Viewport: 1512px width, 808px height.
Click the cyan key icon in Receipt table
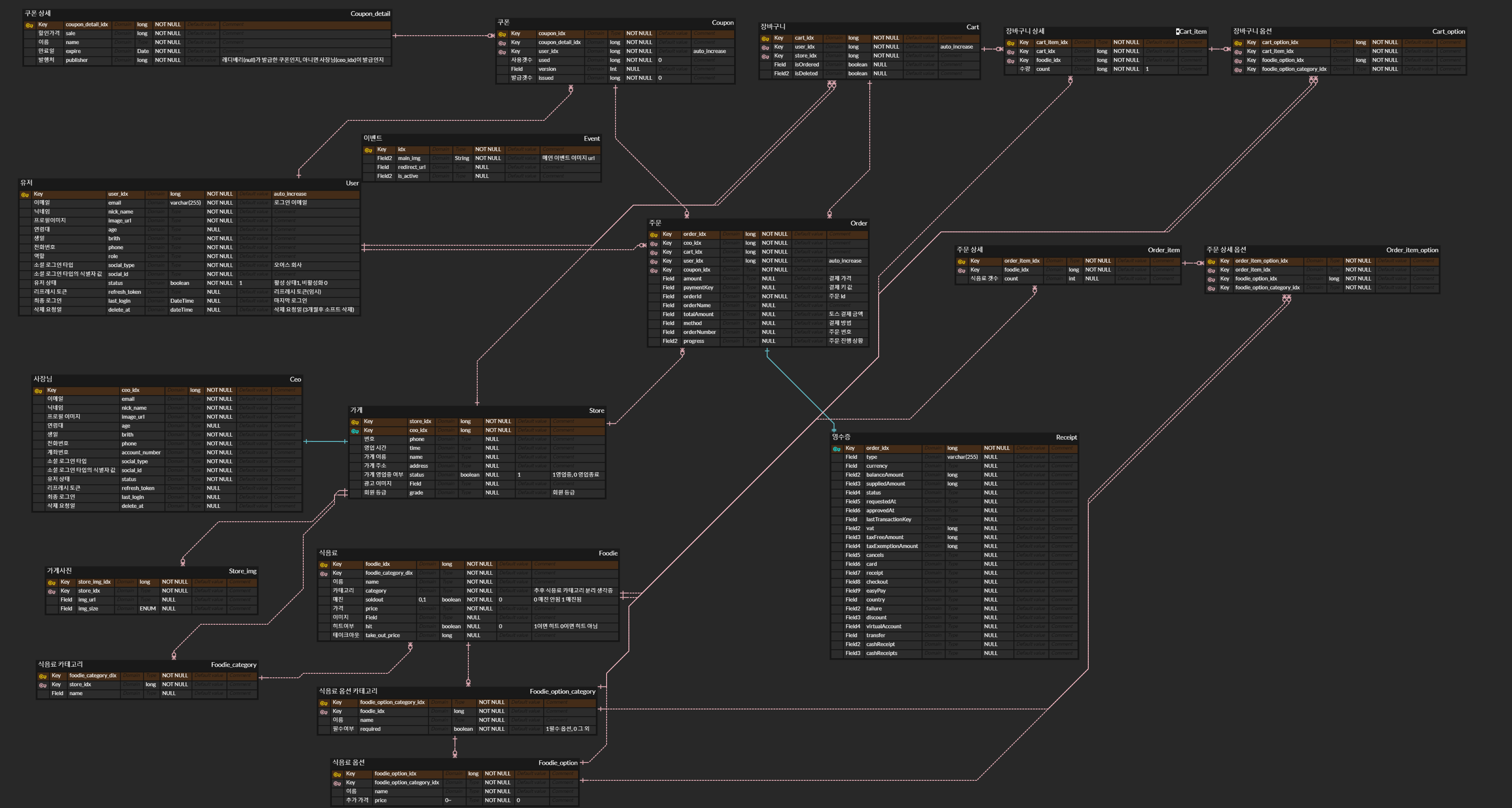[836, 449]
